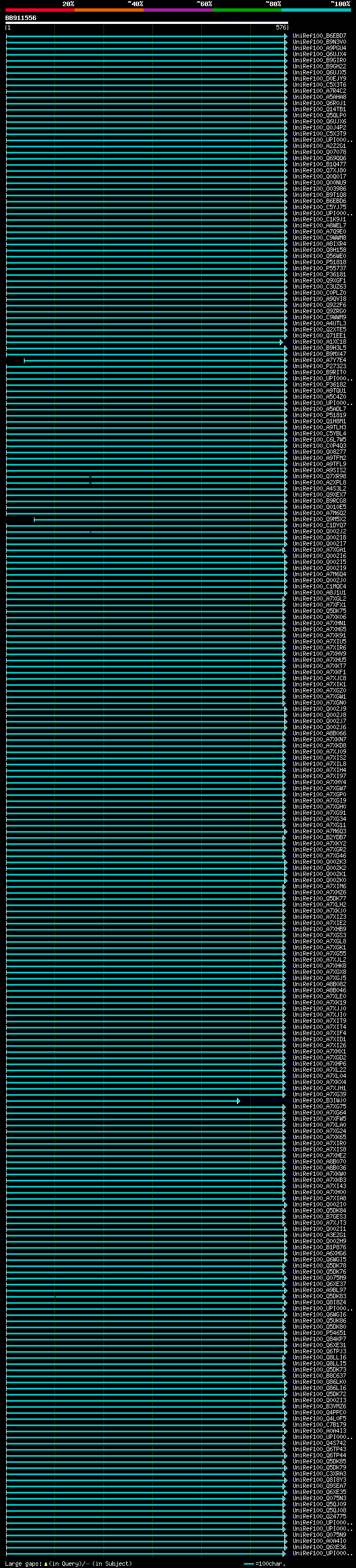Click the purple ~60% identity legend segment
356x1568 pixels.
[x=179, y=10]
